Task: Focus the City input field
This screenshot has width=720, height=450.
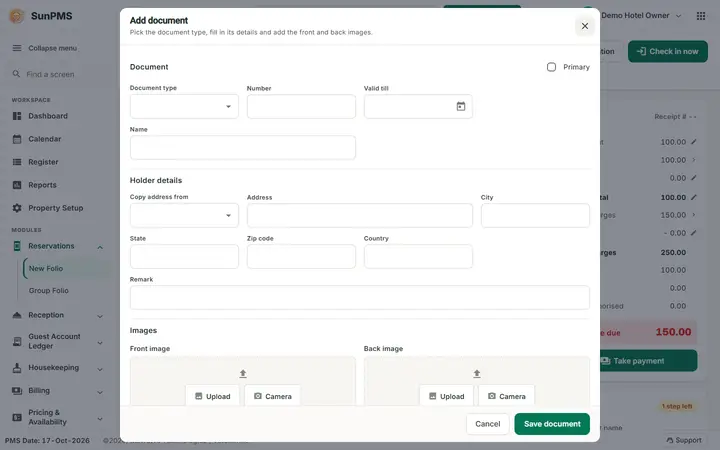Action: [x=535, y=215]
